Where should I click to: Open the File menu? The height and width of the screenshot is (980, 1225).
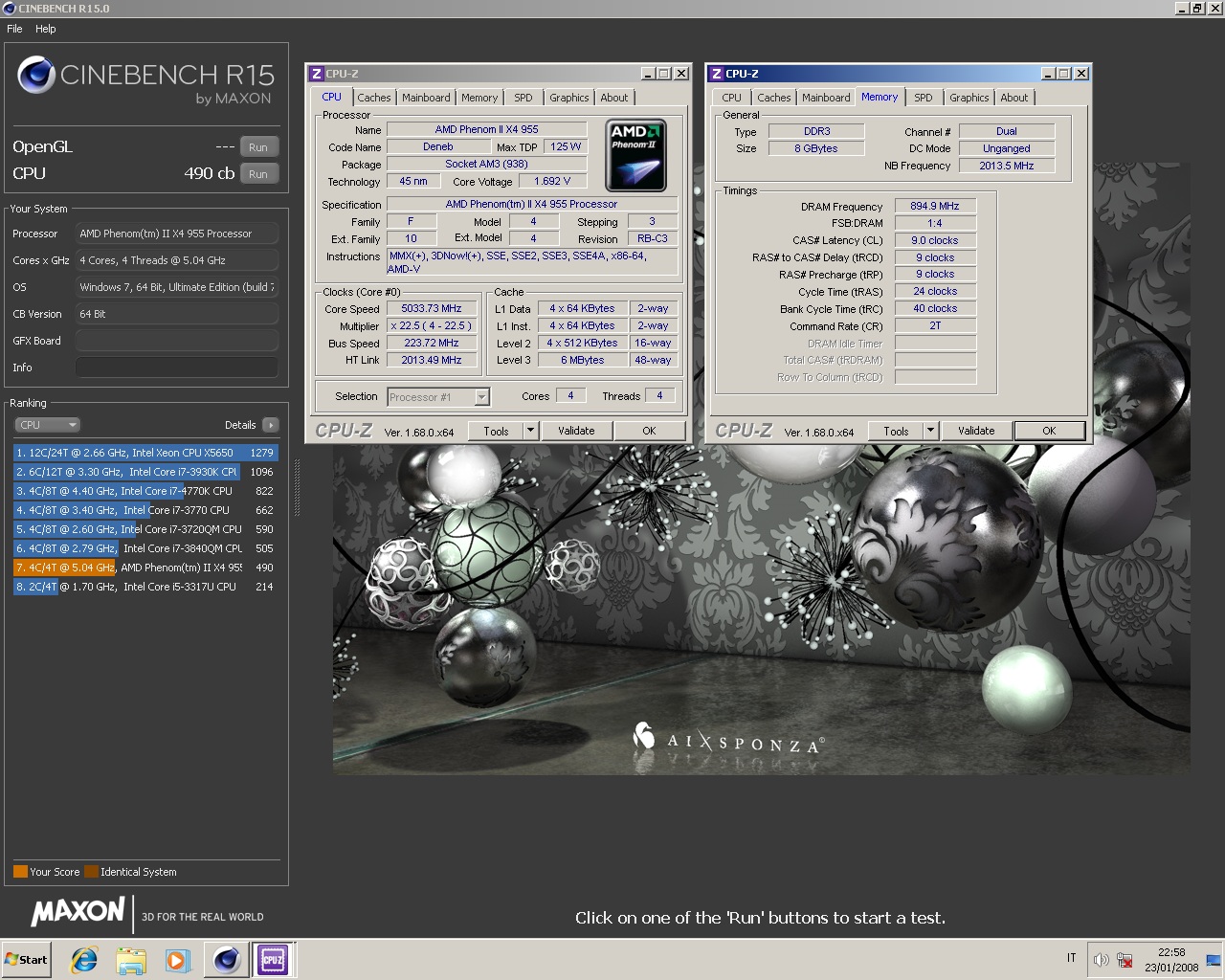coord(14,29)
